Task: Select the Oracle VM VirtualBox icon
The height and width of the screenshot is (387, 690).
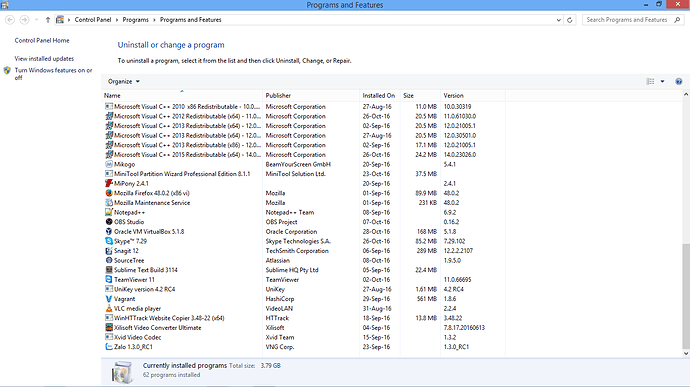Action: pos(109,231)
